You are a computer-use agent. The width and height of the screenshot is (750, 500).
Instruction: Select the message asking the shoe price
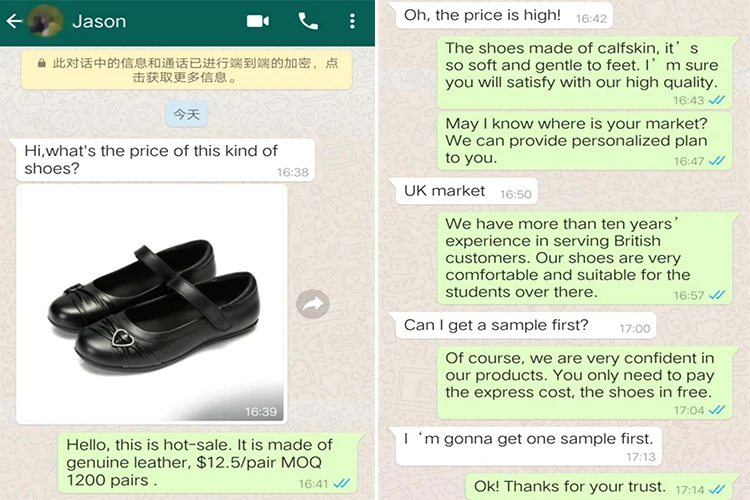point(165,160)
